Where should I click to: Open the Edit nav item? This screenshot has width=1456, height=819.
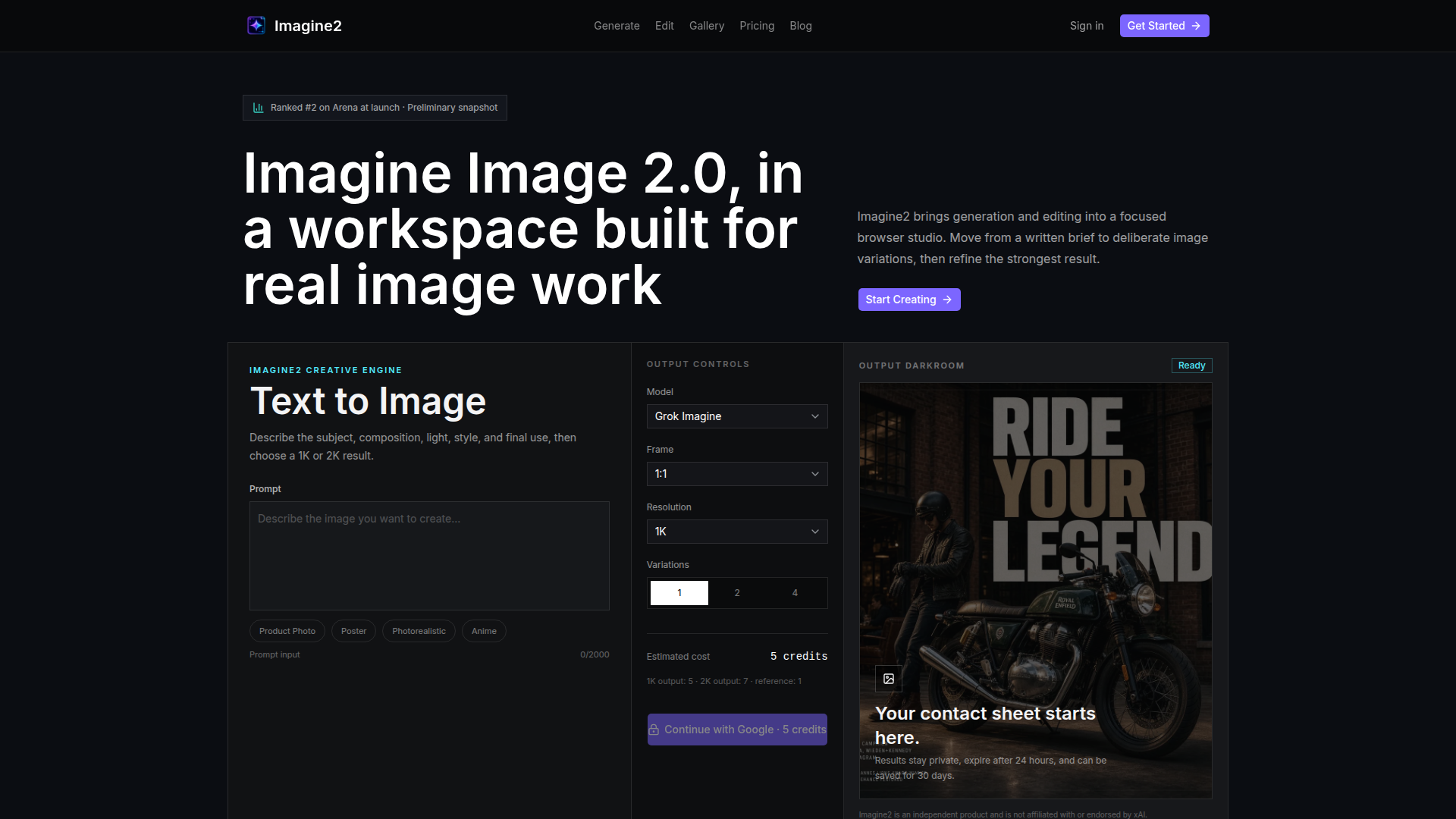[x=664, y=26]
